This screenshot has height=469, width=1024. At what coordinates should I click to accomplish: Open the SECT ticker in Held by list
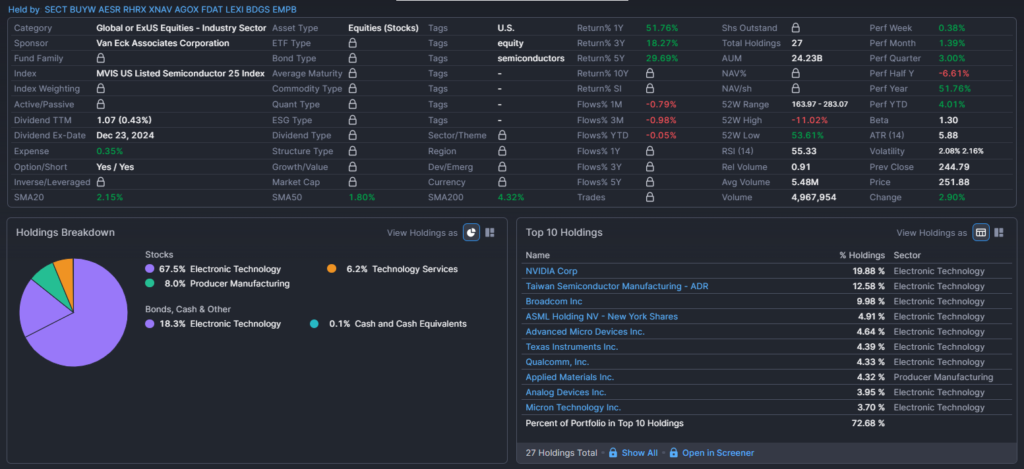click(x=57, y=9)
